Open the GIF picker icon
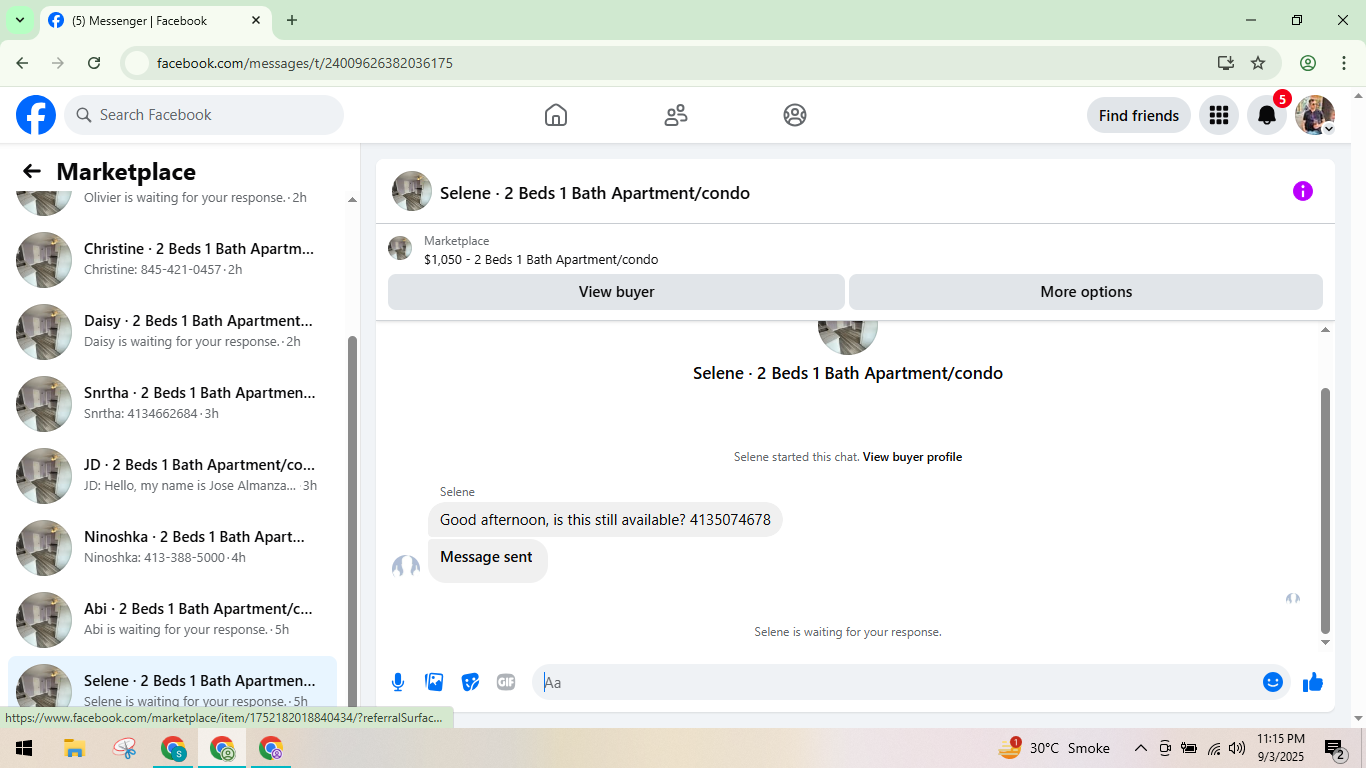 point(506,682)
